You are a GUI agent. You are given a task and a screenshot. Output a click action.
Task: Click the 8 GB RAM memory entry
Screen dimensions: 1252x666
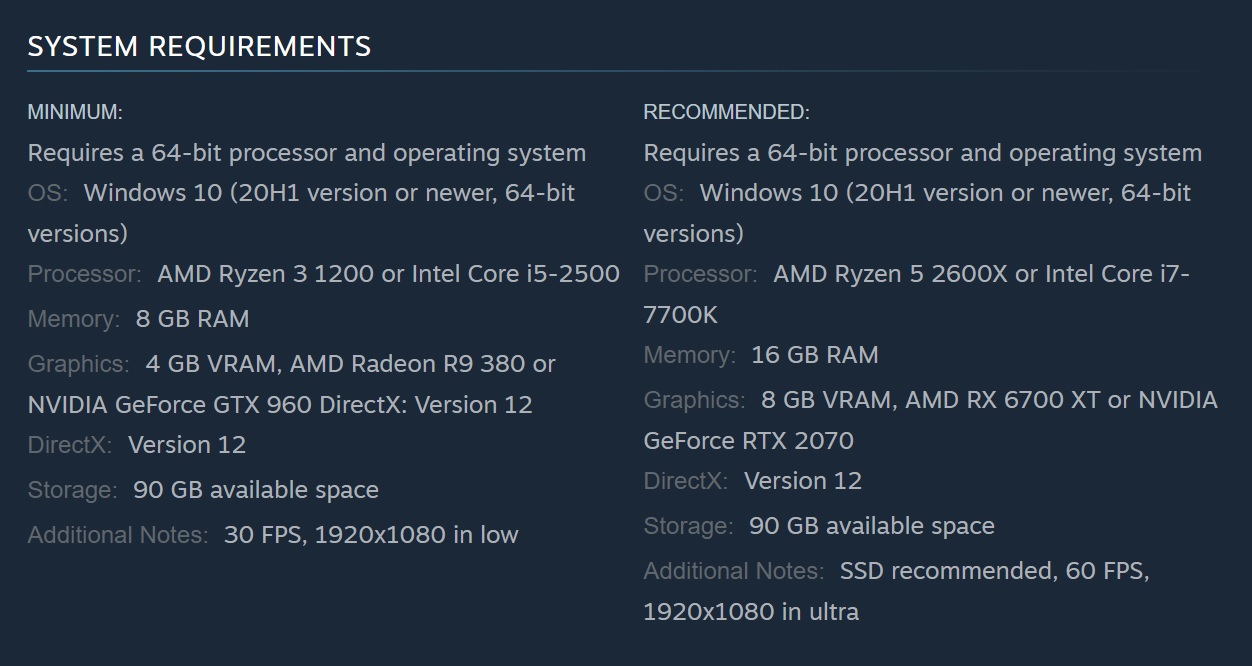[x=192, y=319]
